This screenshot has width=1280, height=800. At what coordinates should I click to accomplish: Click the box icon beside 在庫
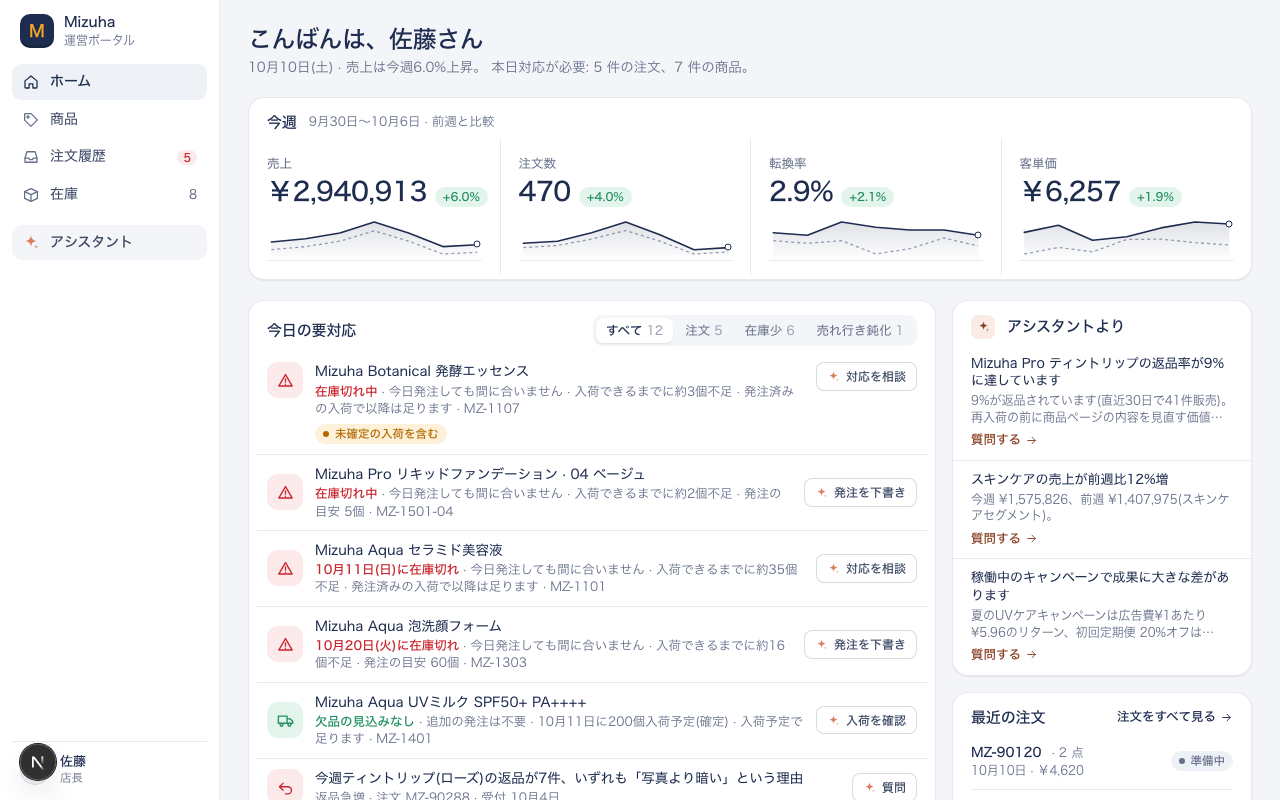click(x=31, y=194)
